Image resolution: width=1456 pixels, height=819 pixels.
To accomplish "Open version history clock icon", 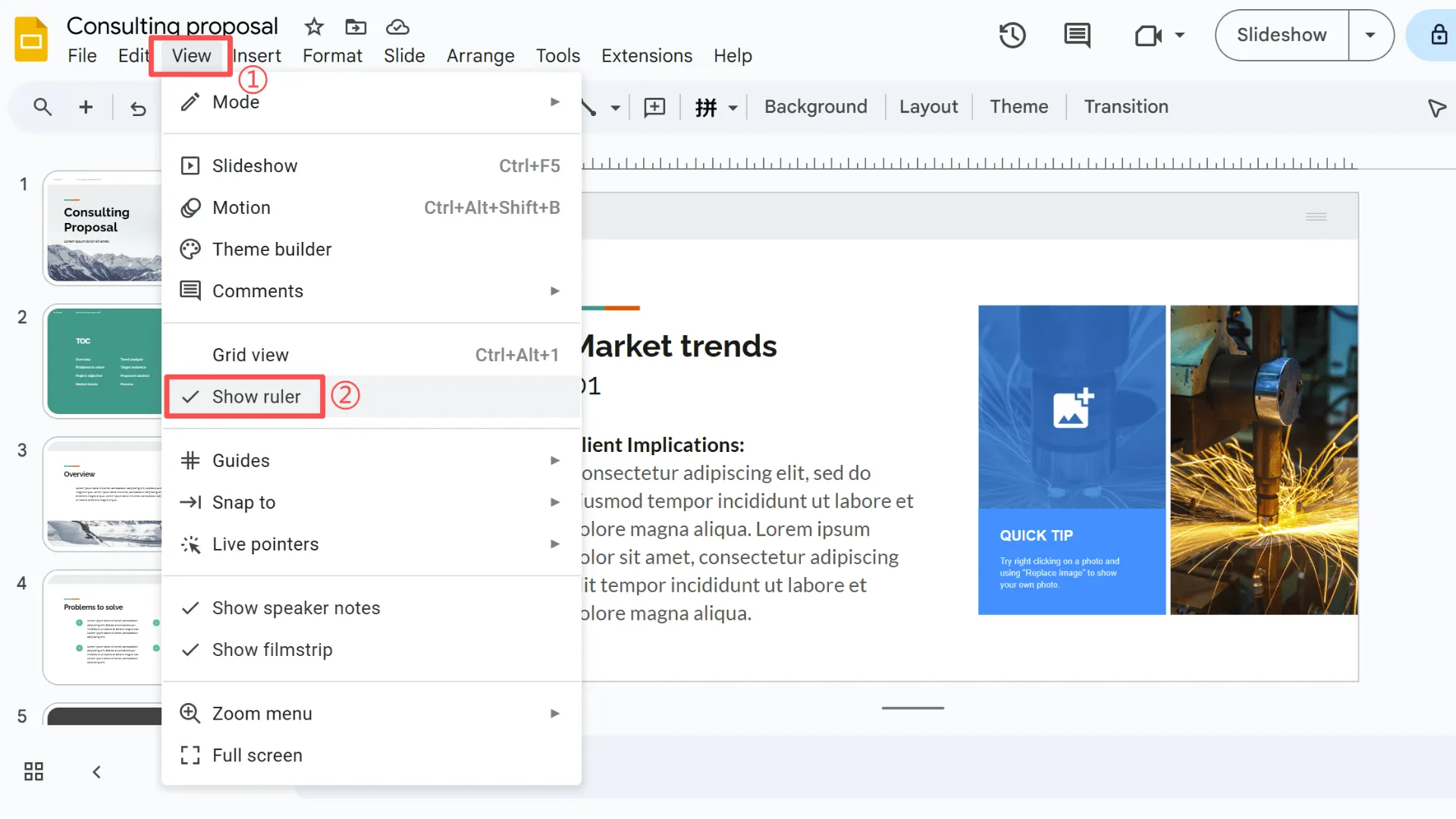I will (1012, 35).
